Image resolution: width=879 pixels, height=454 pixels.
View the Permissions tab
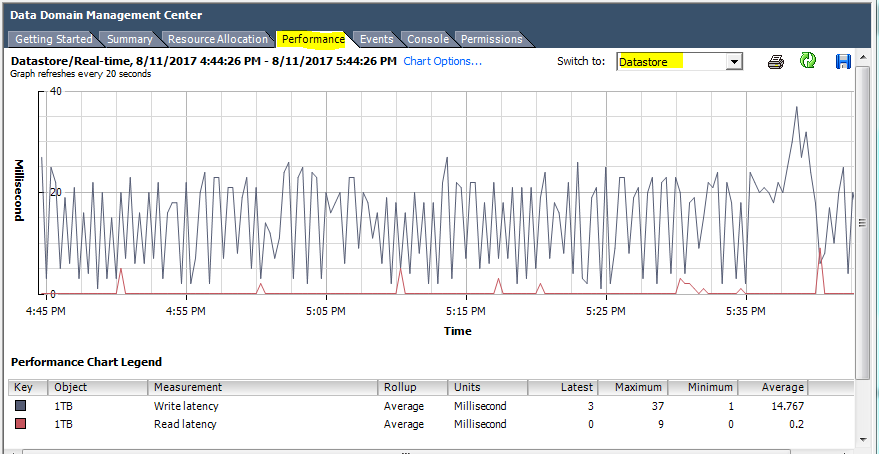coord(491,39)
